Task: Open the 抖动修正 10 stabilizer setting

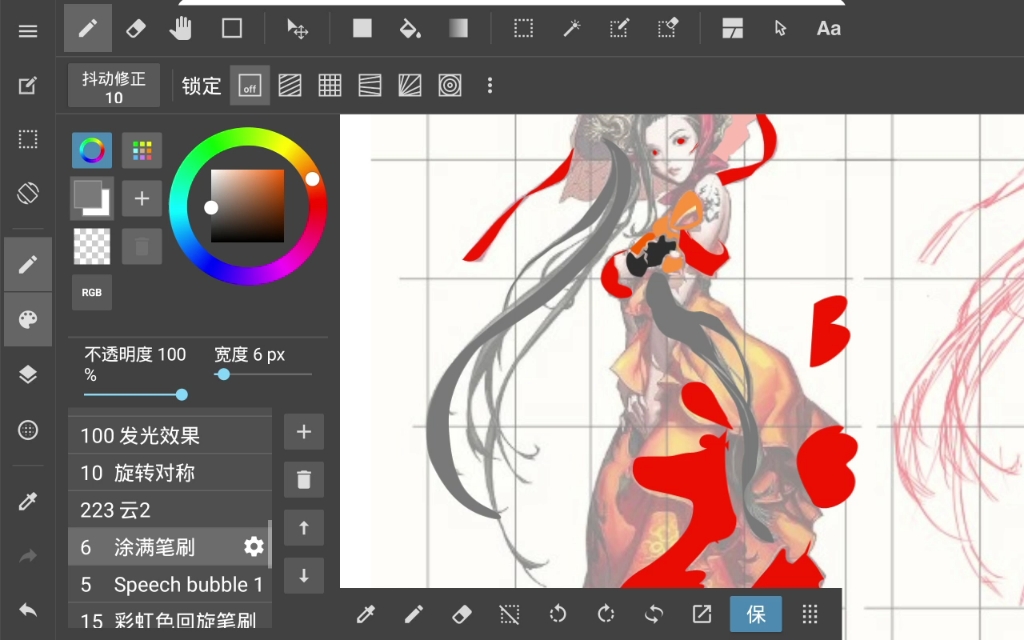Action: click(114, 86)
